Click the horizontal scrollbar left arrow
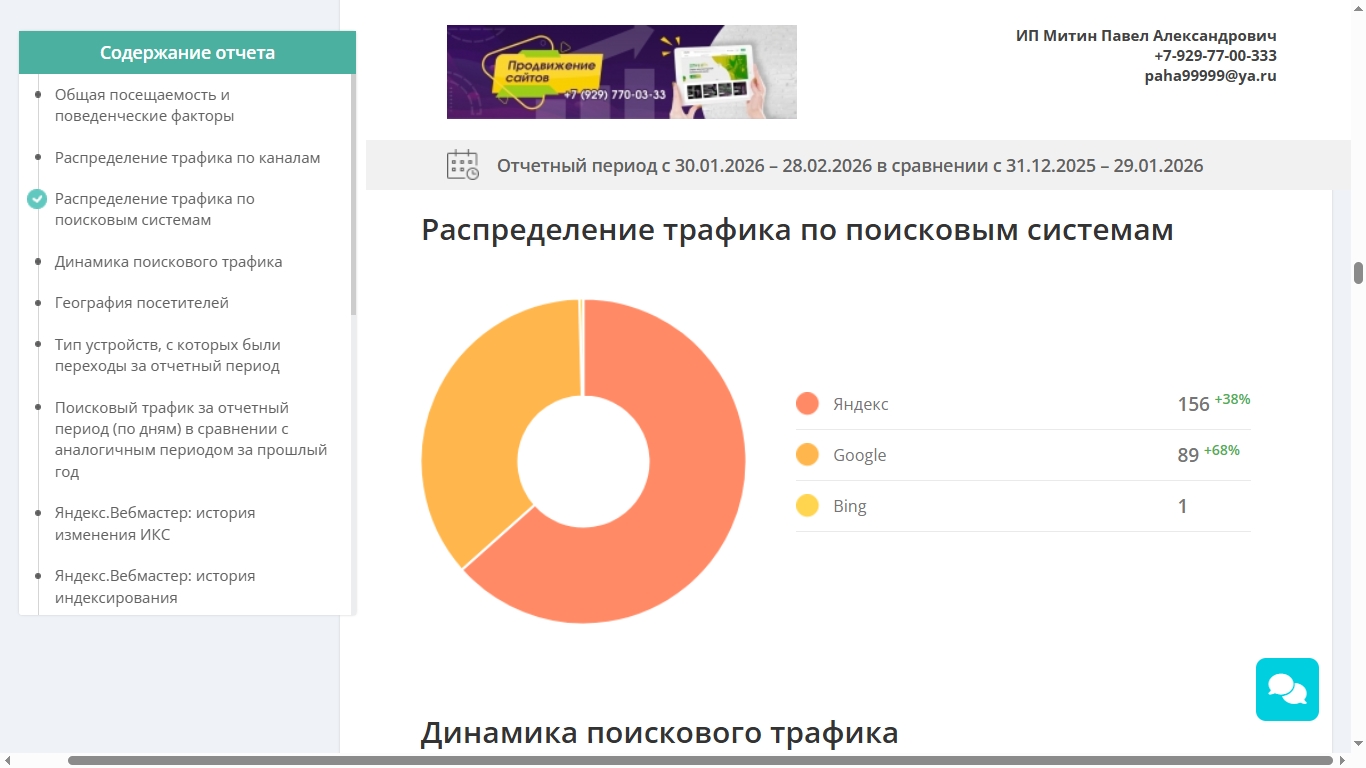This screenshot has height=768, width=1366. click(x=8, y=760)
